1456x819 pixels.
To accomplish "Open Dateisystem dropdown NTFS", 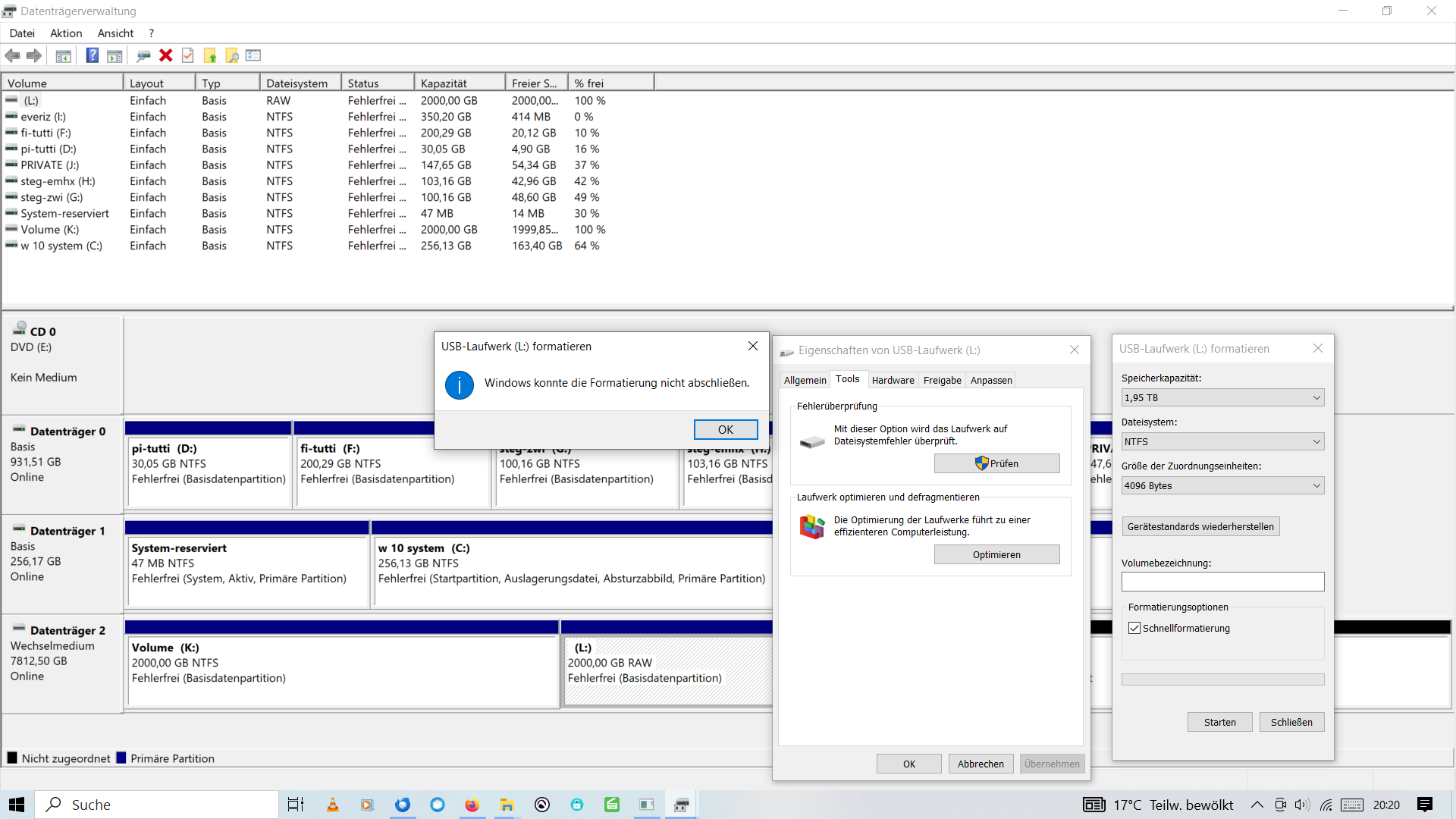I will point(1222,441).
